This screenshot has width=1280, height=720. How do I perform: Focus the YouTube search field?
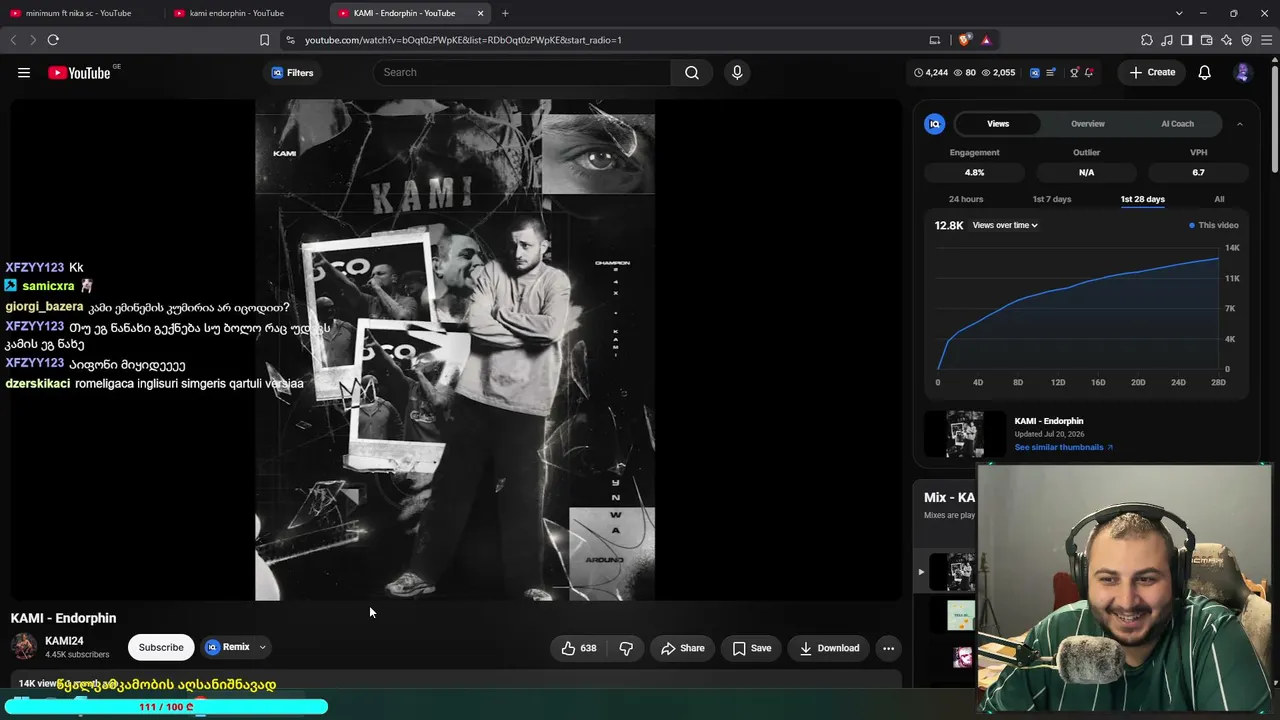522,72
